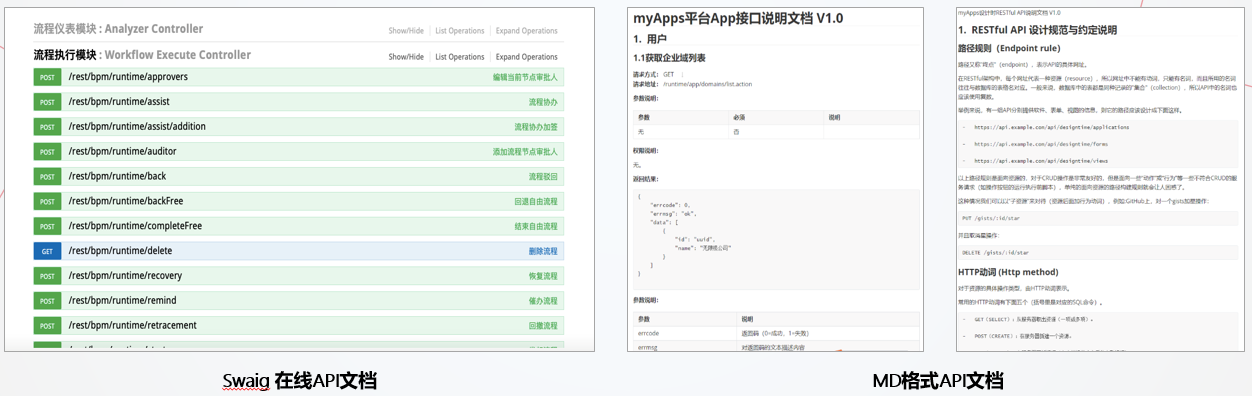Screen dimensions: 1252x396
Task: Click POST badge for runtime/retracement
Action: click(x=47, y=326)
